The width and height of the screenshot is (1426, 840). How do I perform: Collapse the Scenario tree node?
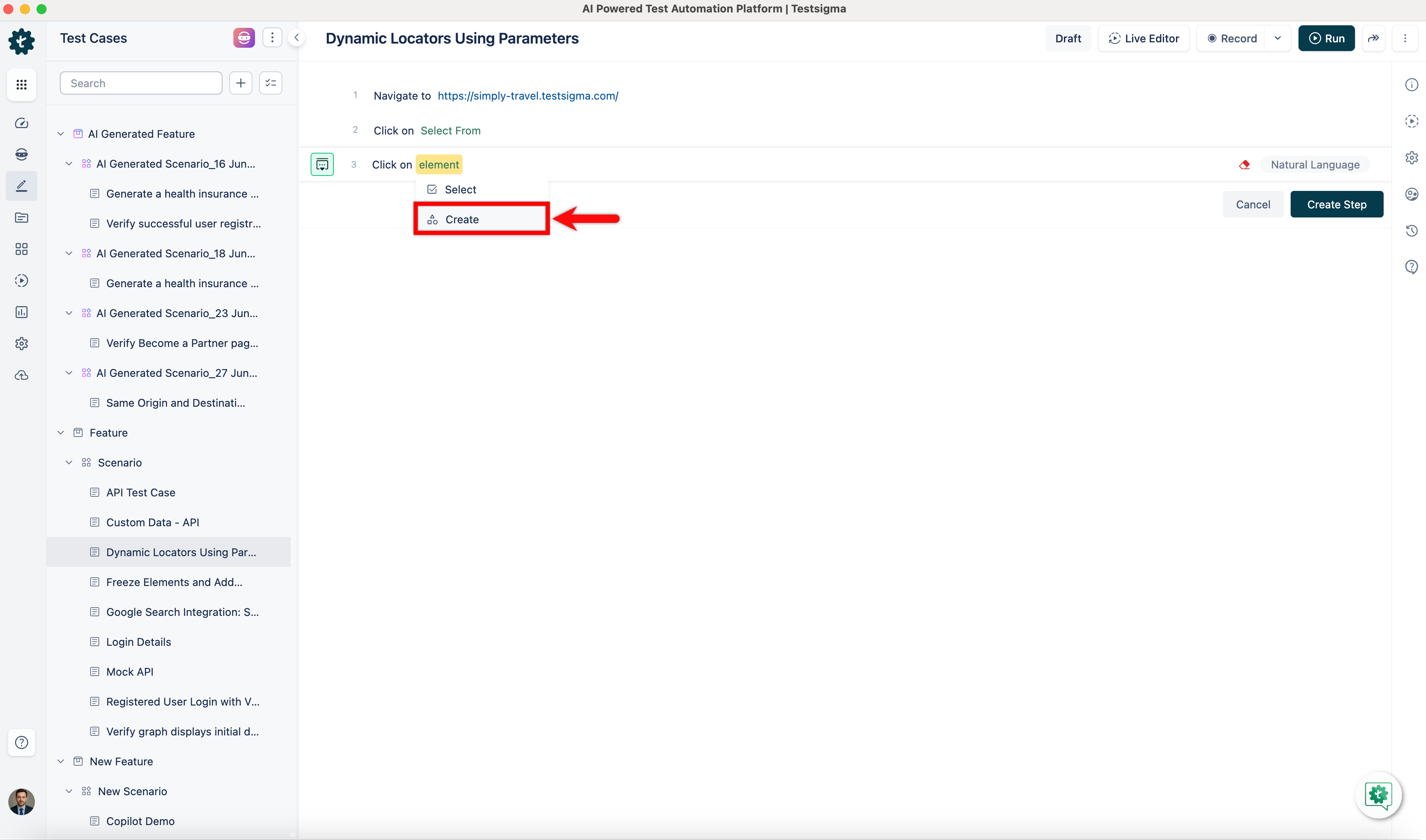(69, 462)
